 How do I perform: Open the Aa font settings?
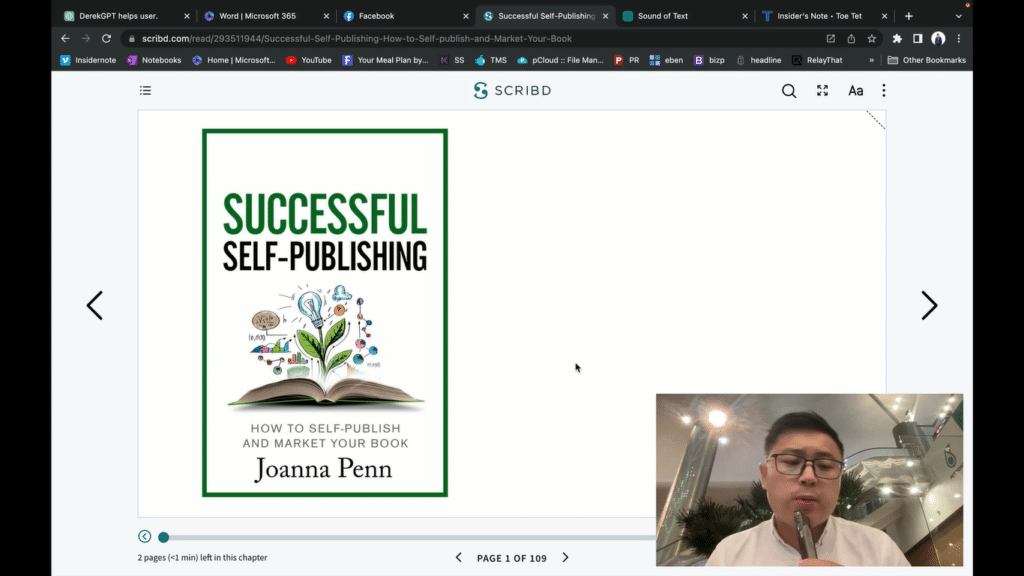tap(856, 91)
